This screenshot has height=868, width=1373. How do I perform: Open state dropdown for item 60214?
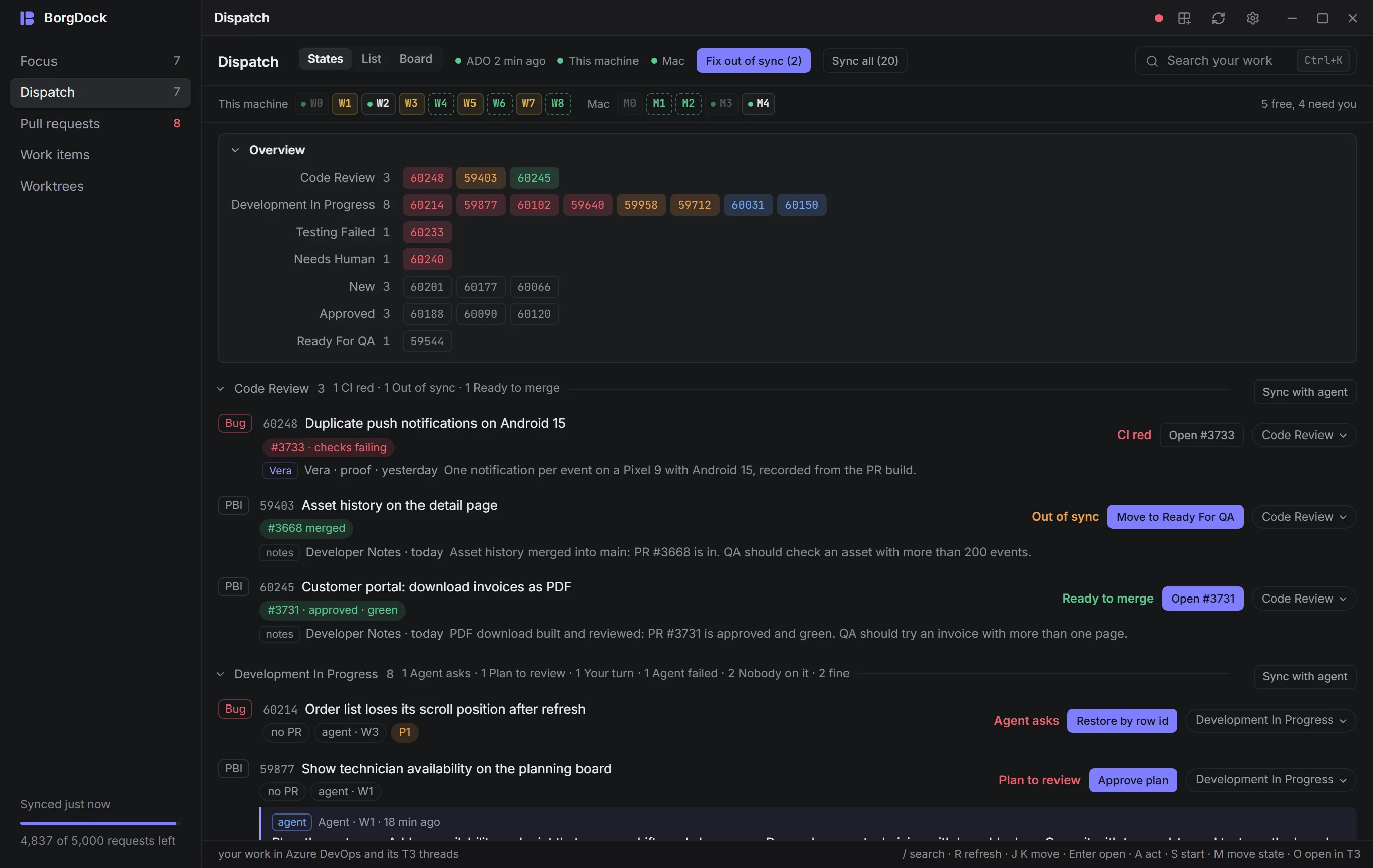[x=1271, y=720]
